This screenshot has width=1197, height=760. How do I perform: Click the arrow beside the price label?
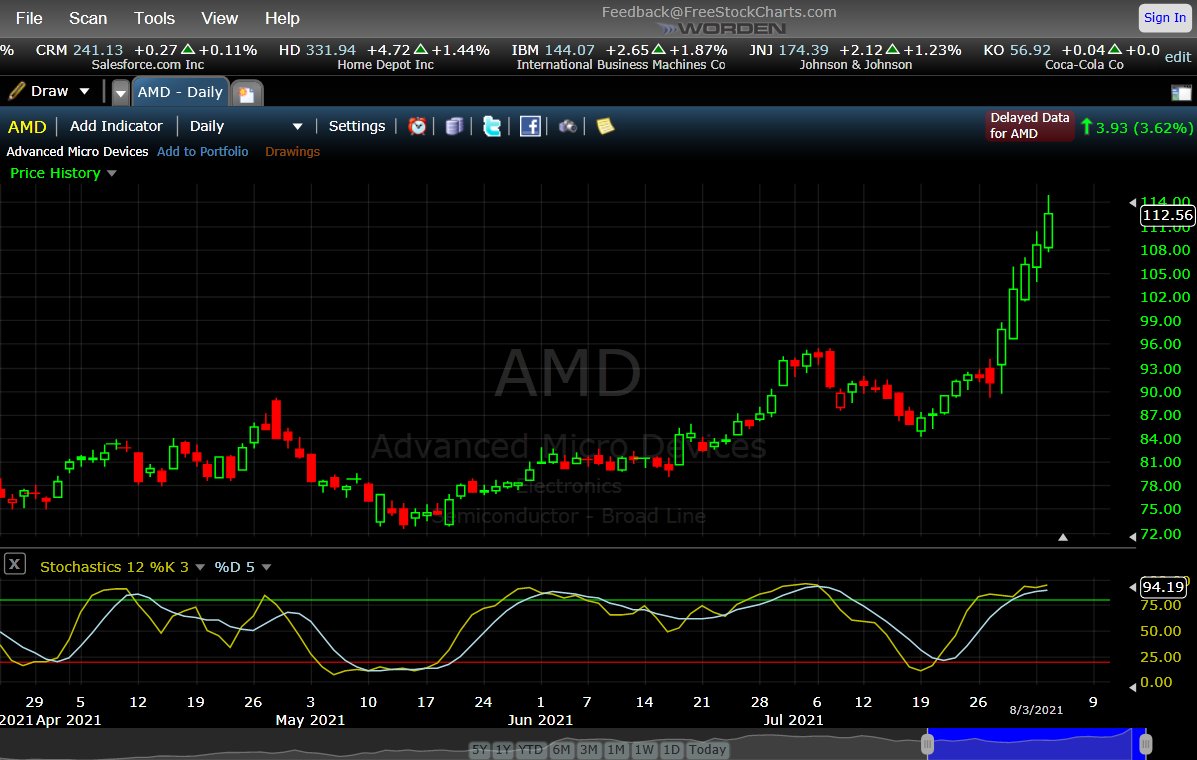[x=1132, y=202]
